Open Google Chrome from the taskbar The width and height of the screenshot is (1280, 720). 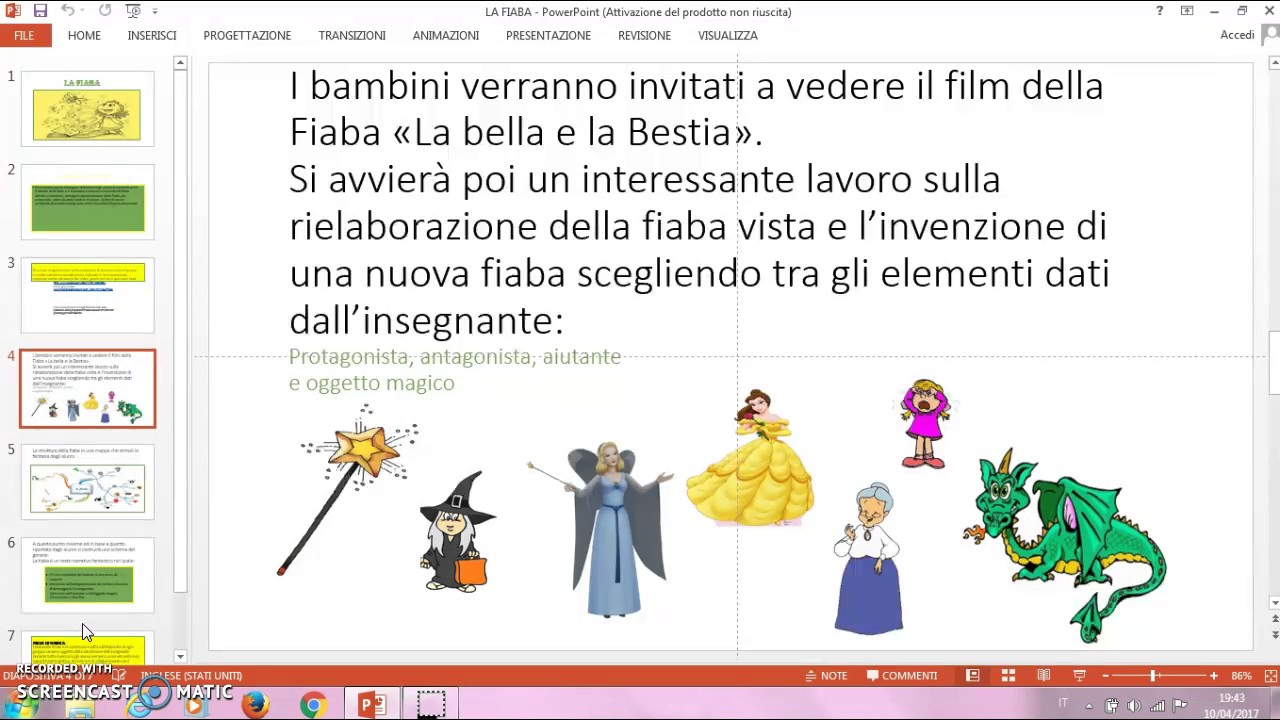click(x=313, y=705)
